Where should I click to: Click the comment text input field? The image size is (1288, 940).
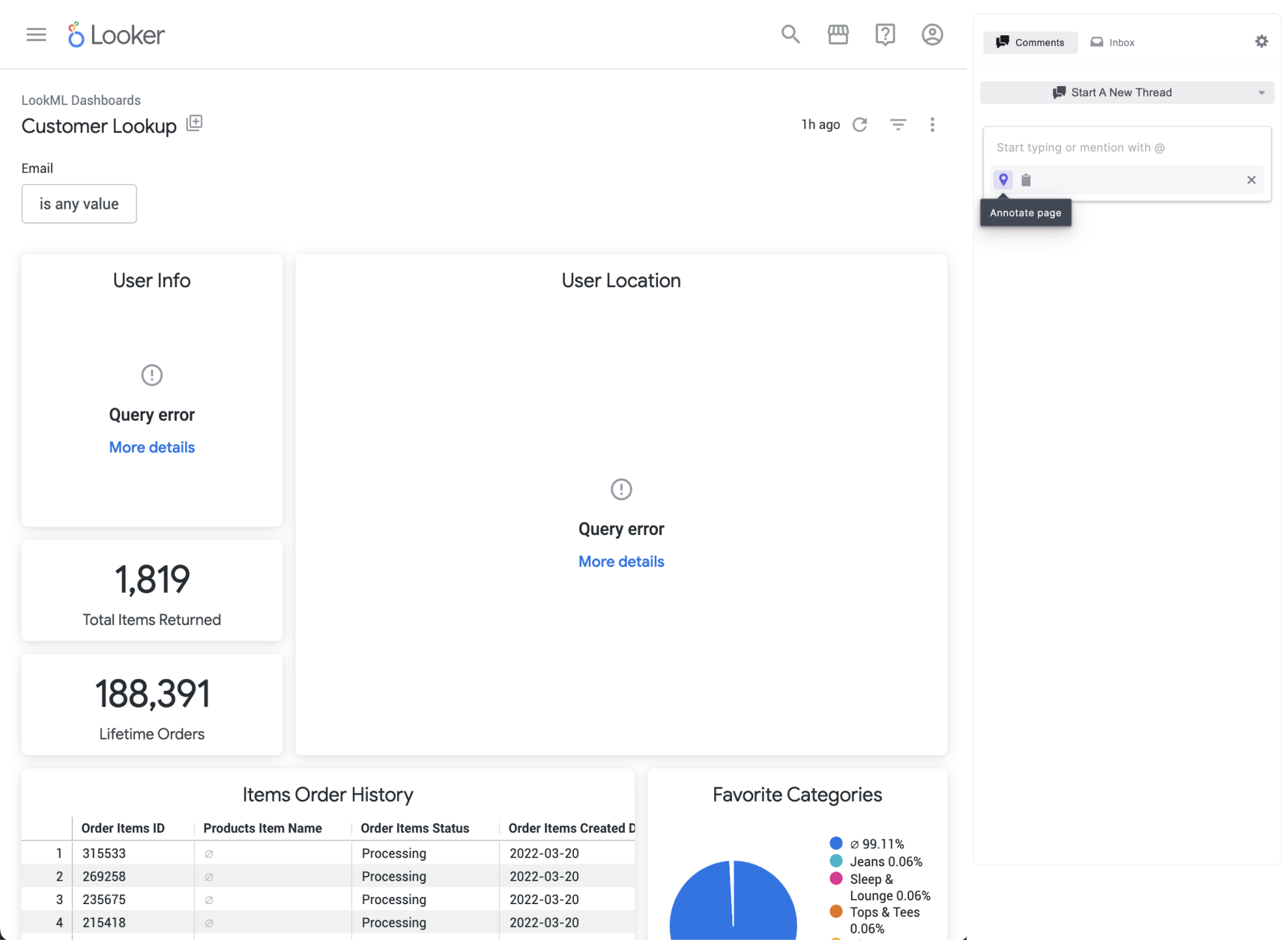(x=1128, y=147)
